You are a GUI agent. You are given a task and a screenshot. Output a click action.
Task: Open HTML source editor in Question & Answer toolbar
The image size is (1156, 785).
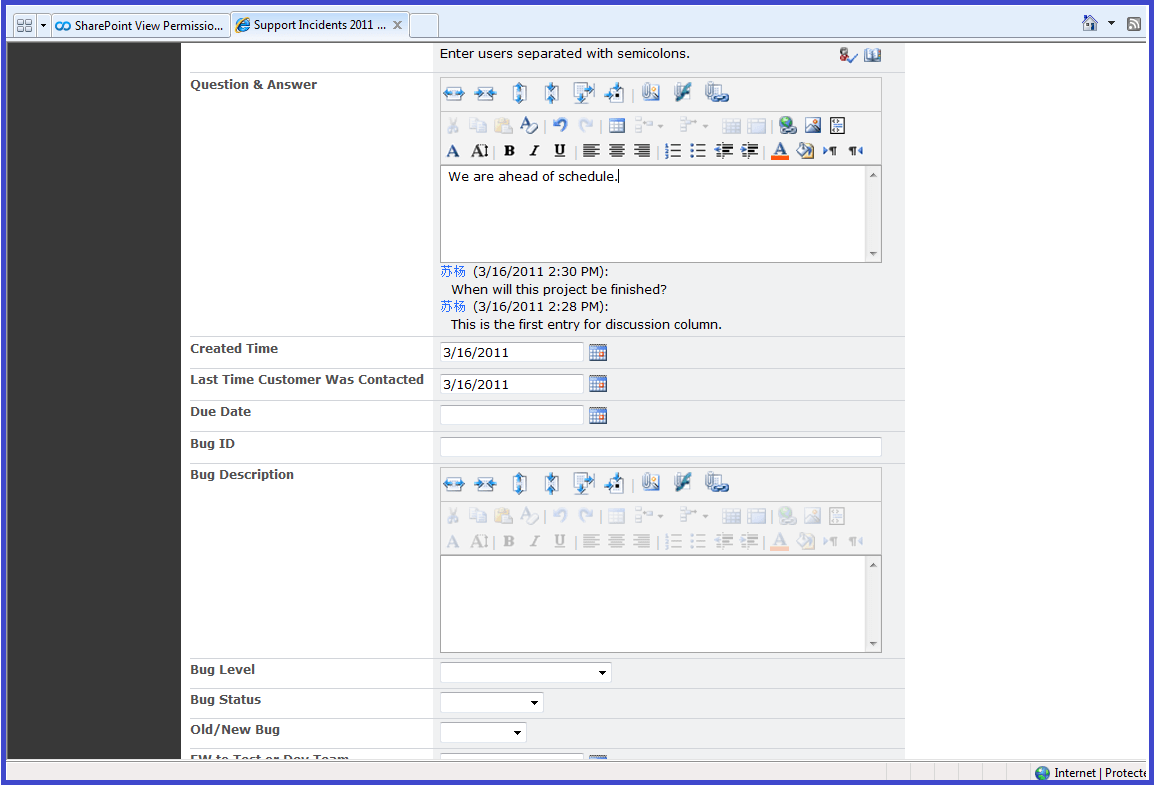point(838,125)
